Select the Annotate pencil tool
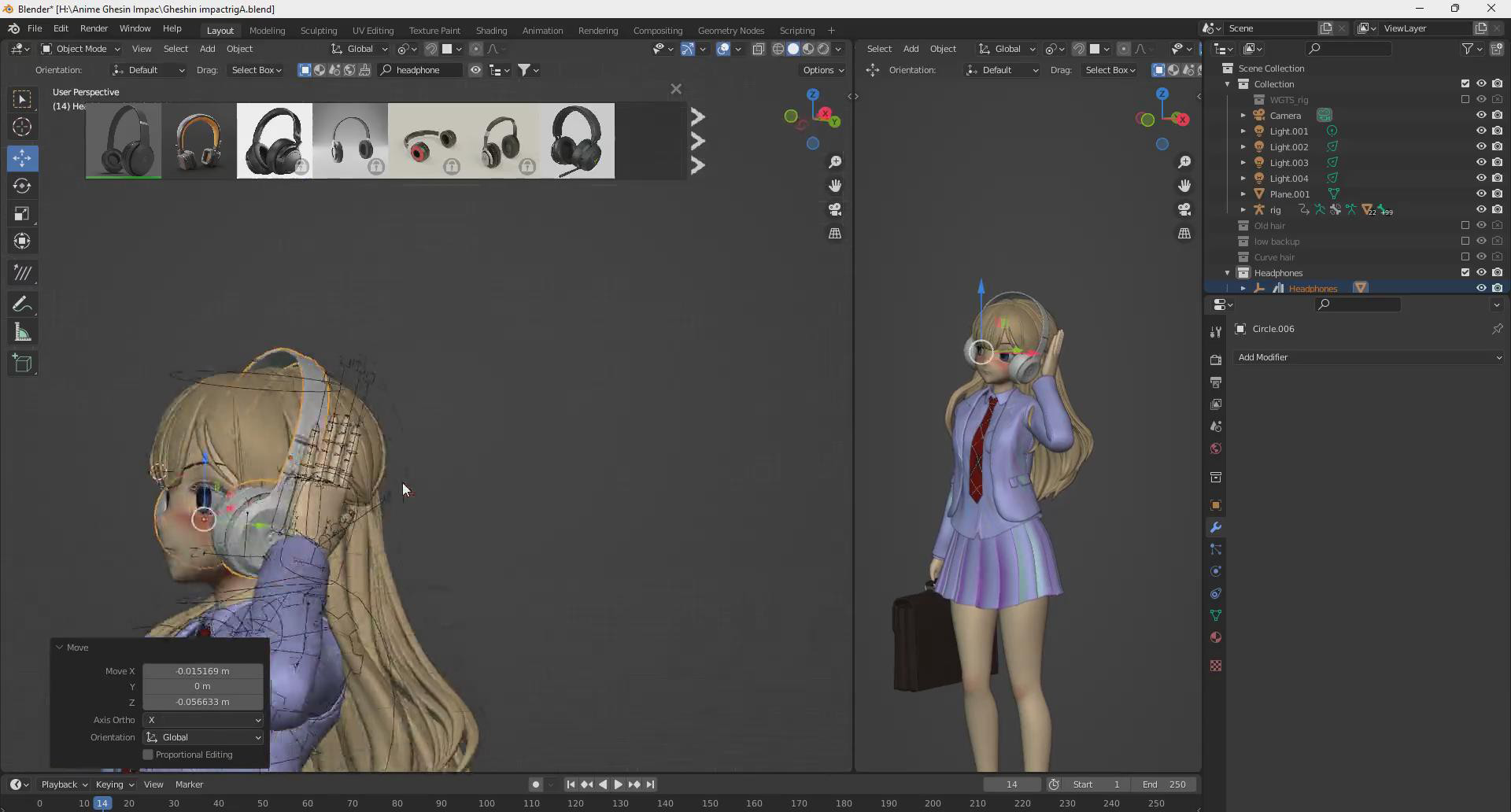 click(22, 304)
